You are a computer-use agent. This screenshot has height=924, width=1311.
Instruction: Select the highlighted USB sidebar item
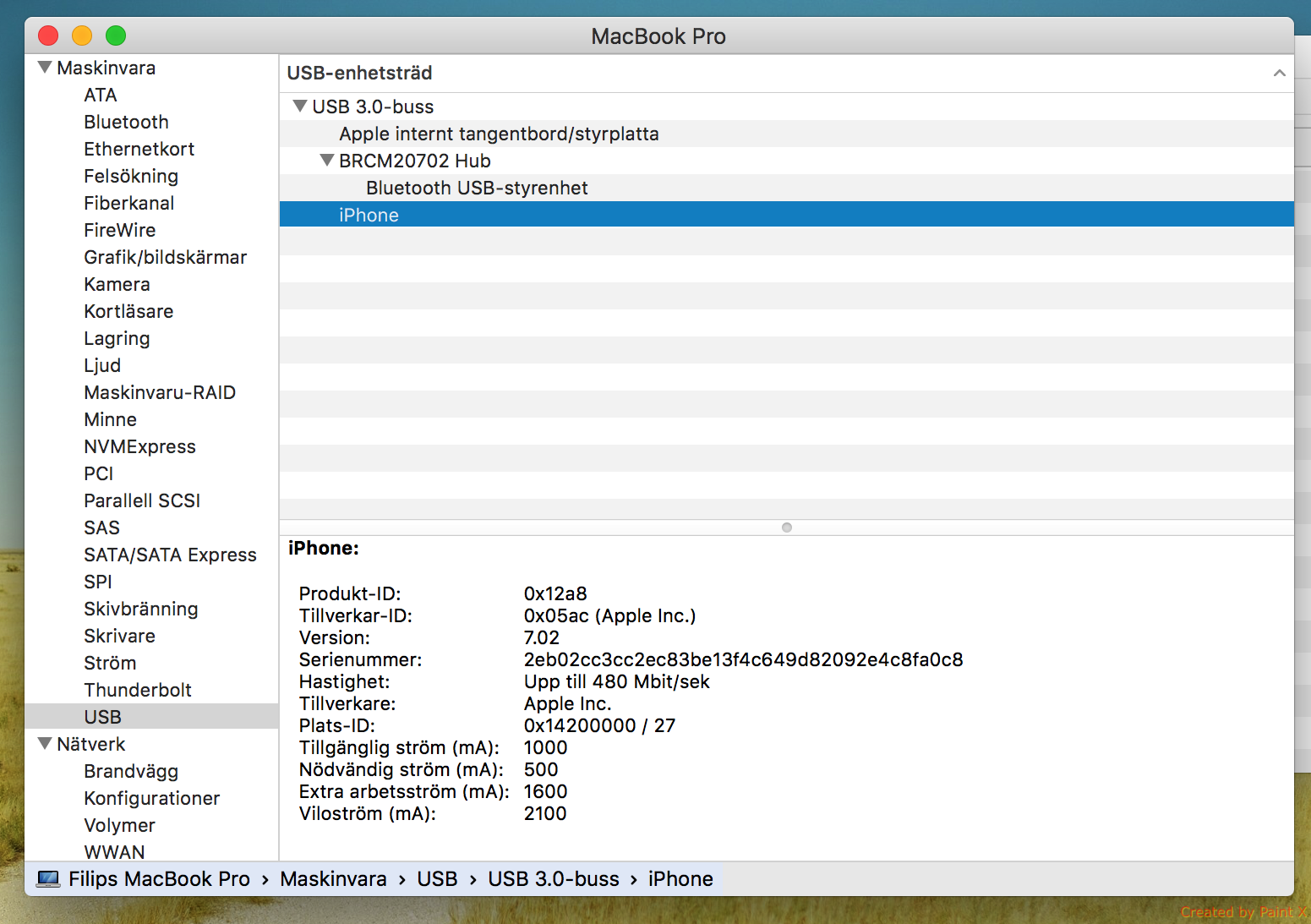pos(151,717)
